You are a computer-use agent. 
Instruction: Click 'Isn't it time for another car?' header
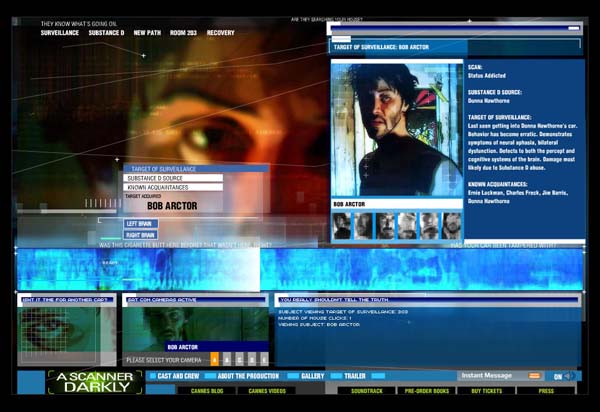(65, 300)
